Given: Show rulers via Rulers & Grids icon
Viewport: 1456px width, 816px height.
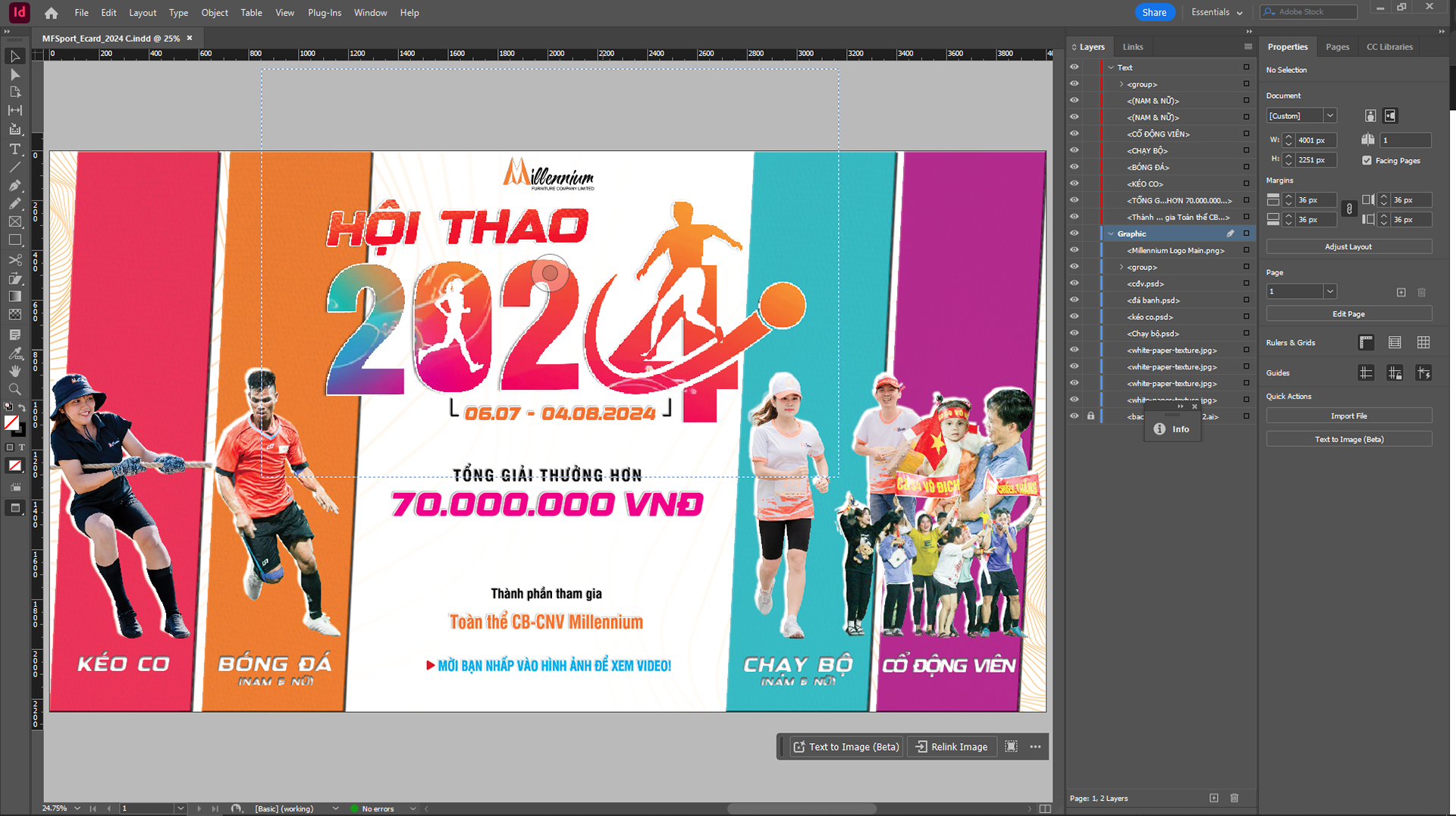Looking at the screenshot, I should [1366, 343].
